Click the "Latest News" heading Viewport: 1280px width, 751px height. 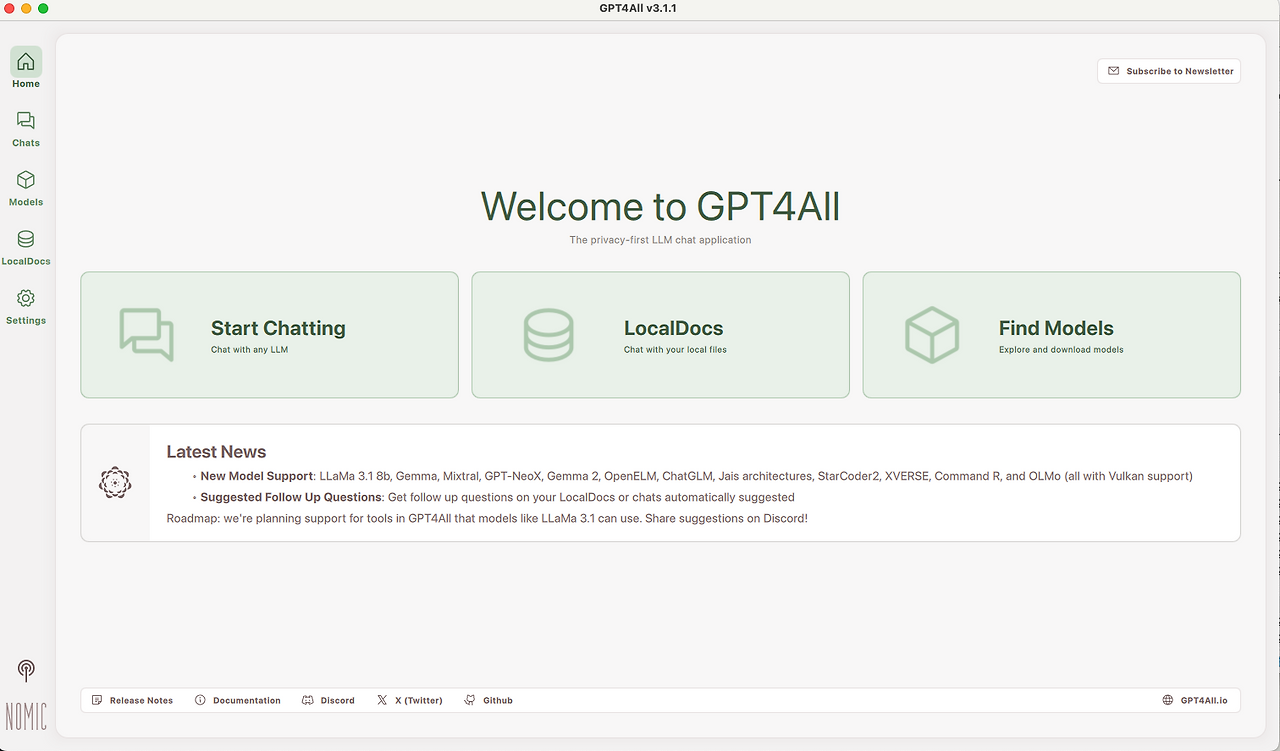tap(216, 452)
